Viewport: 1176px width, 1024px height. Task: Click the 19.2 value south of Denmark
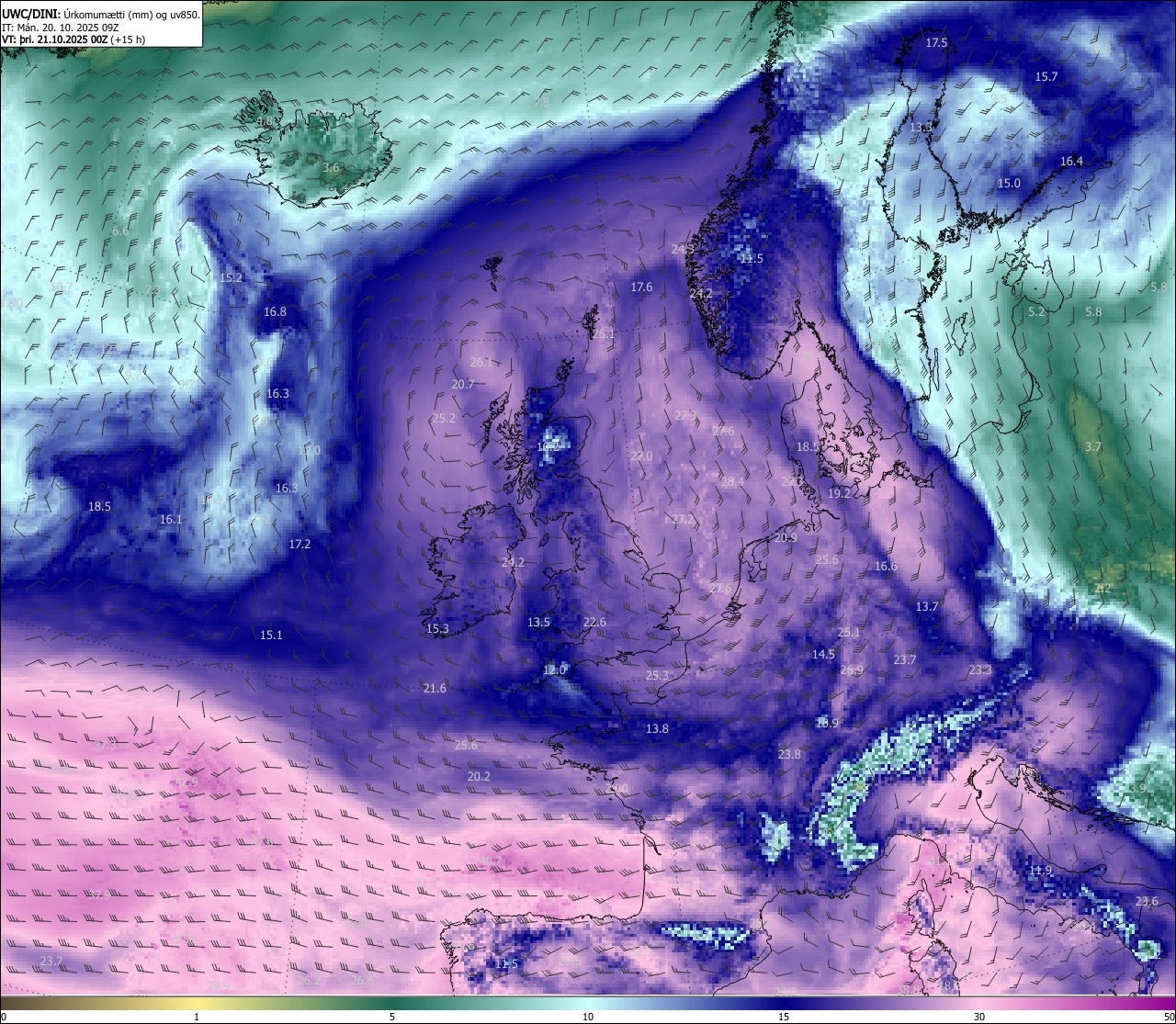[x=839, y=493]
